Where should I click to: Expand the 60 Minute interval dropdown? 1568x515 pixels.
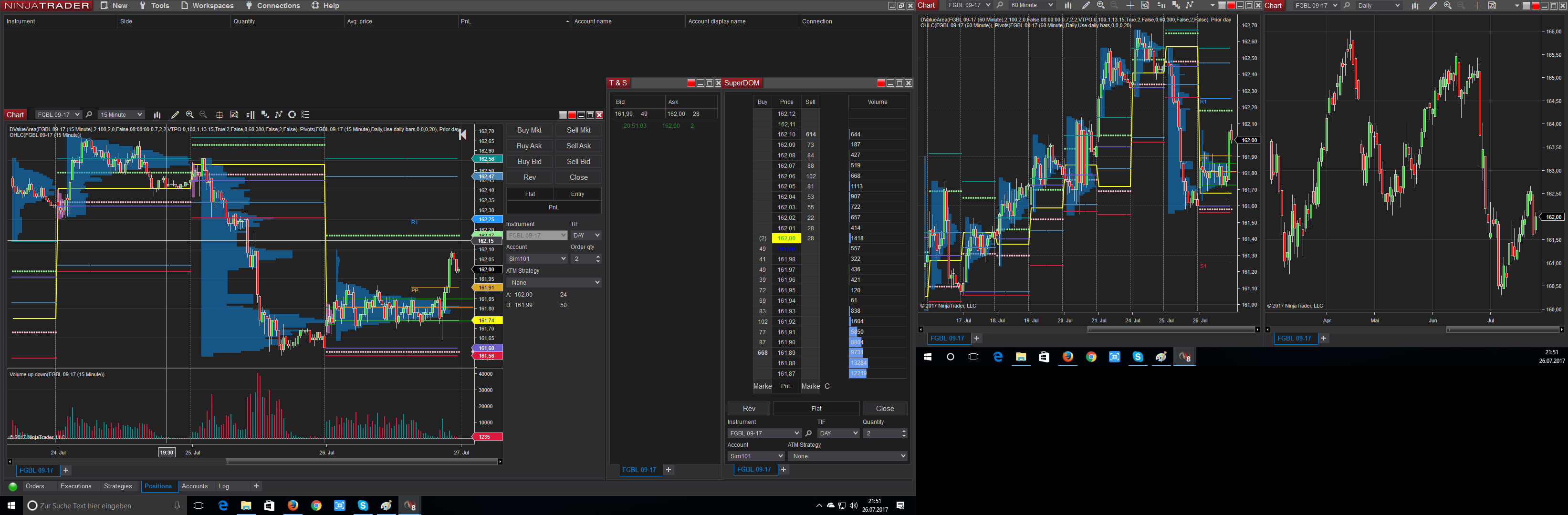(x=1032, y=5)
